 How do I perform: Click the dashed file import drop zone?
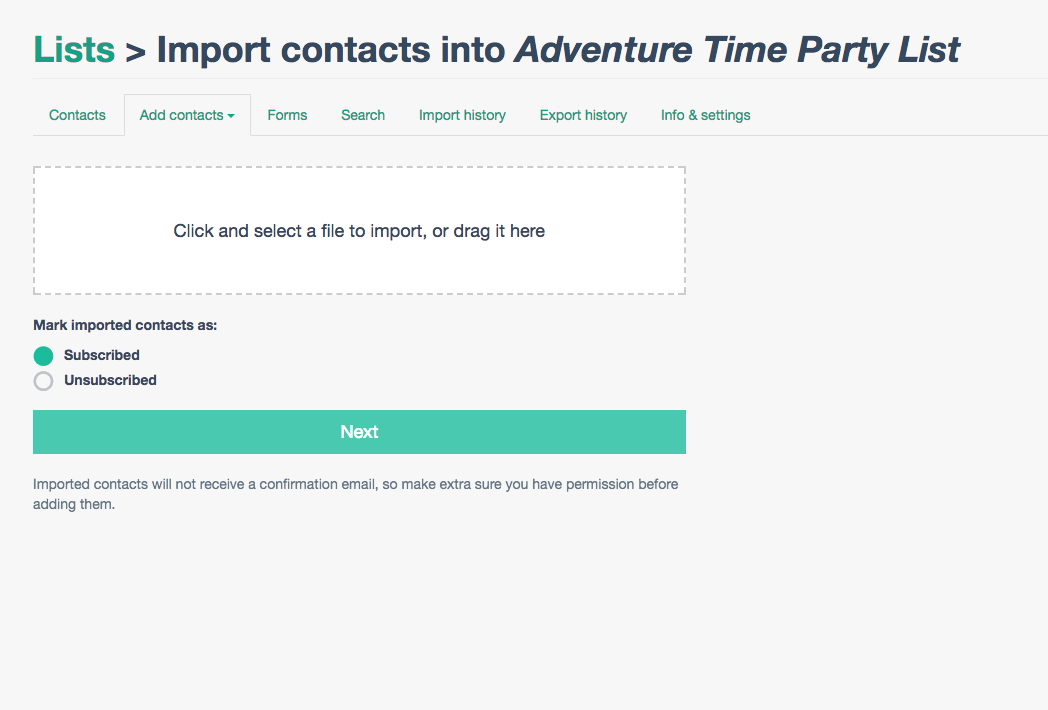(359, 231)
